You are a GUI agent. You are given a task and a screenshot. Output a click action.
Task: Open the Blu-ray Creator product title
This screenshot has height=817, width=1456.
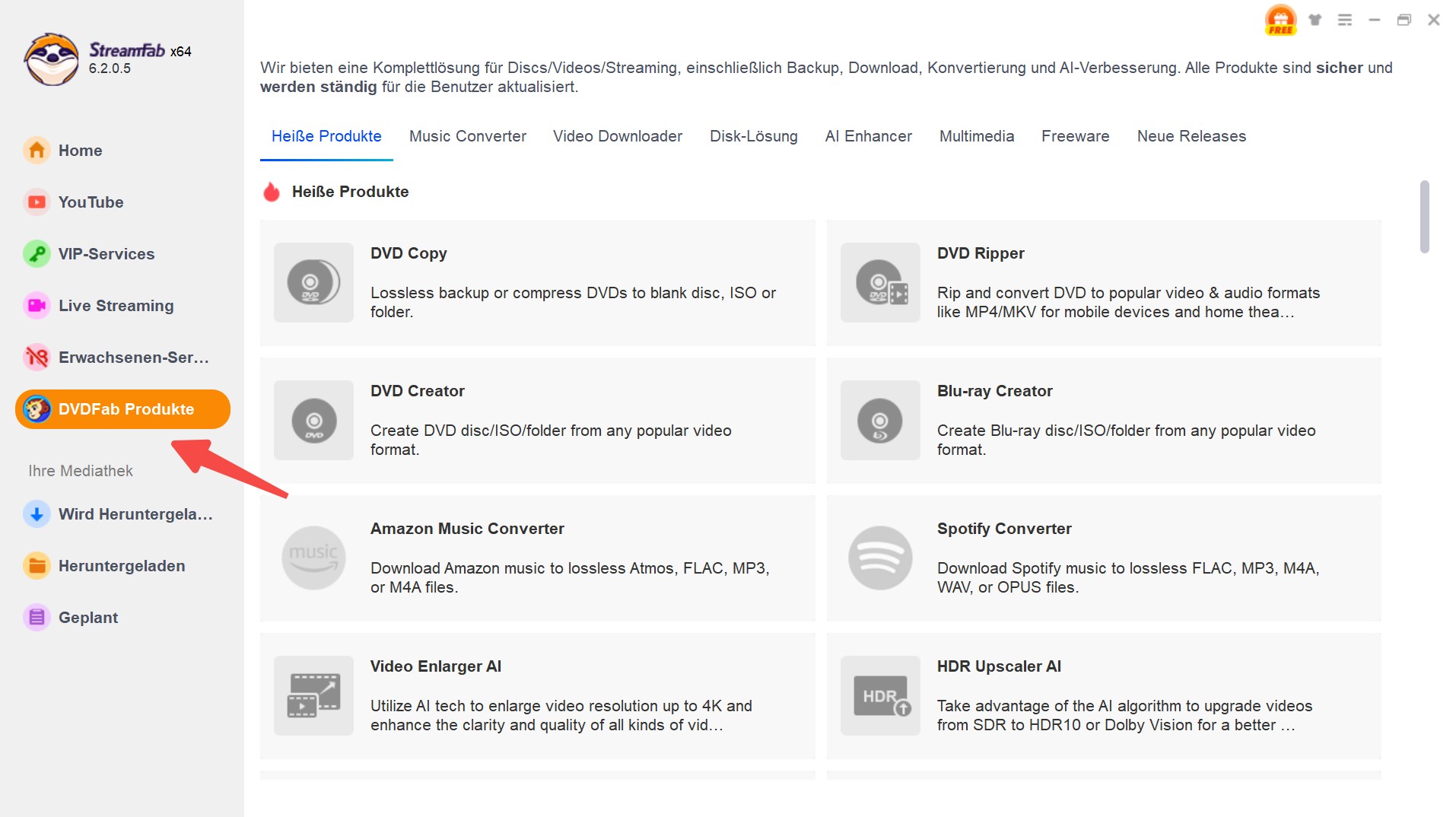[994, 391]
